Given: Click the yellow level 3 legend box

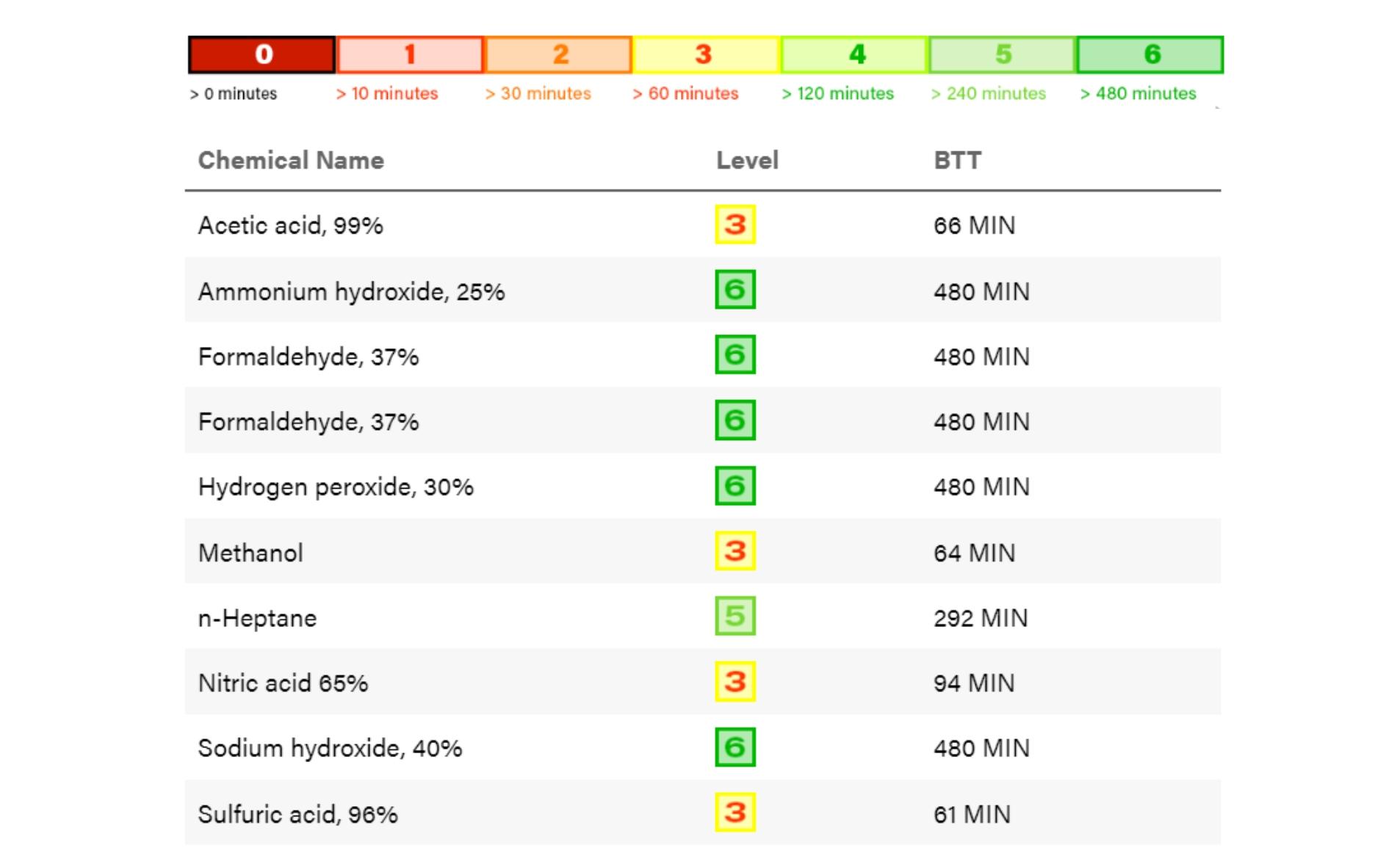Looking at the screenshot, I should (x=706, y=54).
